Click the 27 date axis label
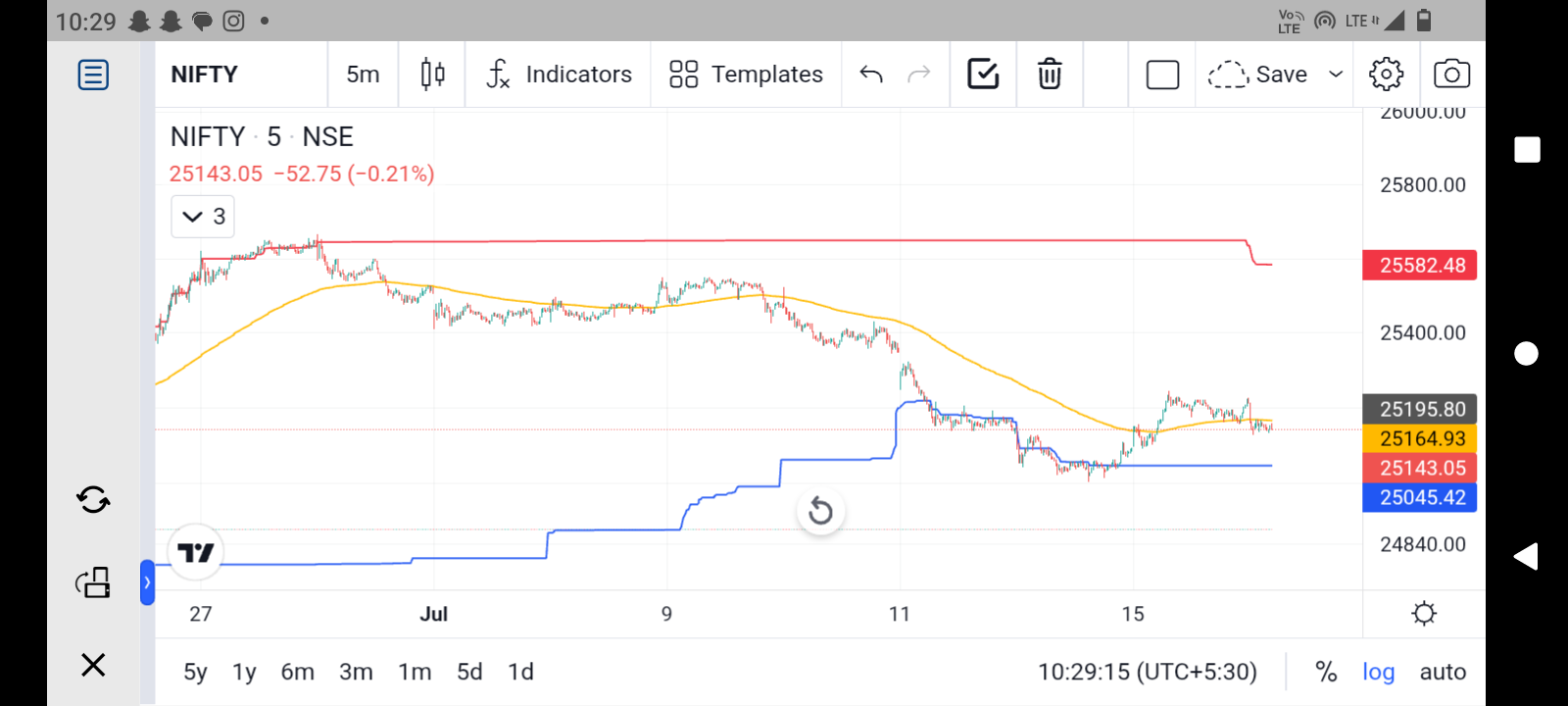This screenshot has height=706, width=1568. [x=201, y=614]
